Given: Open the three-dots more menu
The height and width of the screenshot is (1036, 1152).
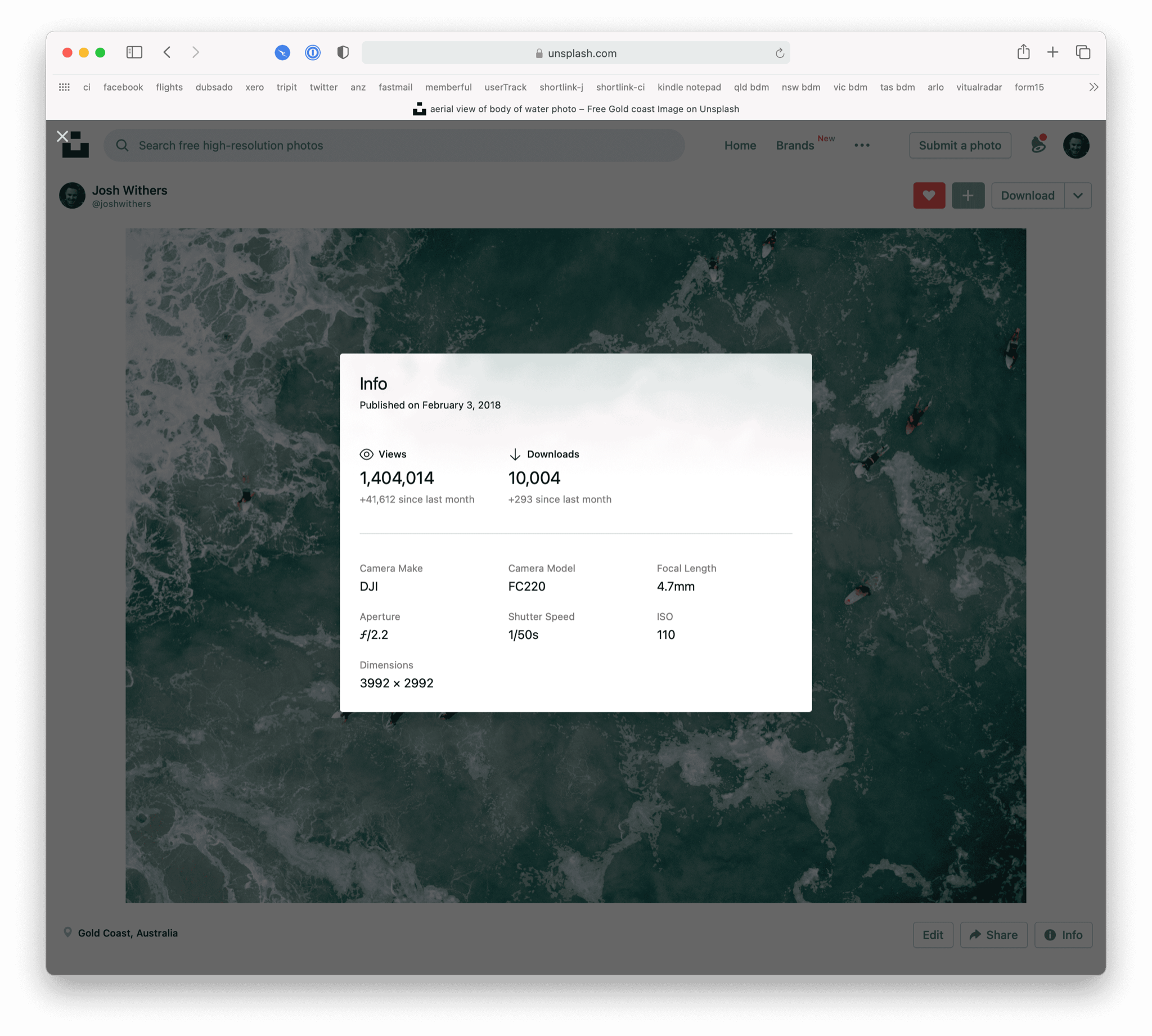Looking at the screenshot, I should [862, 145].
